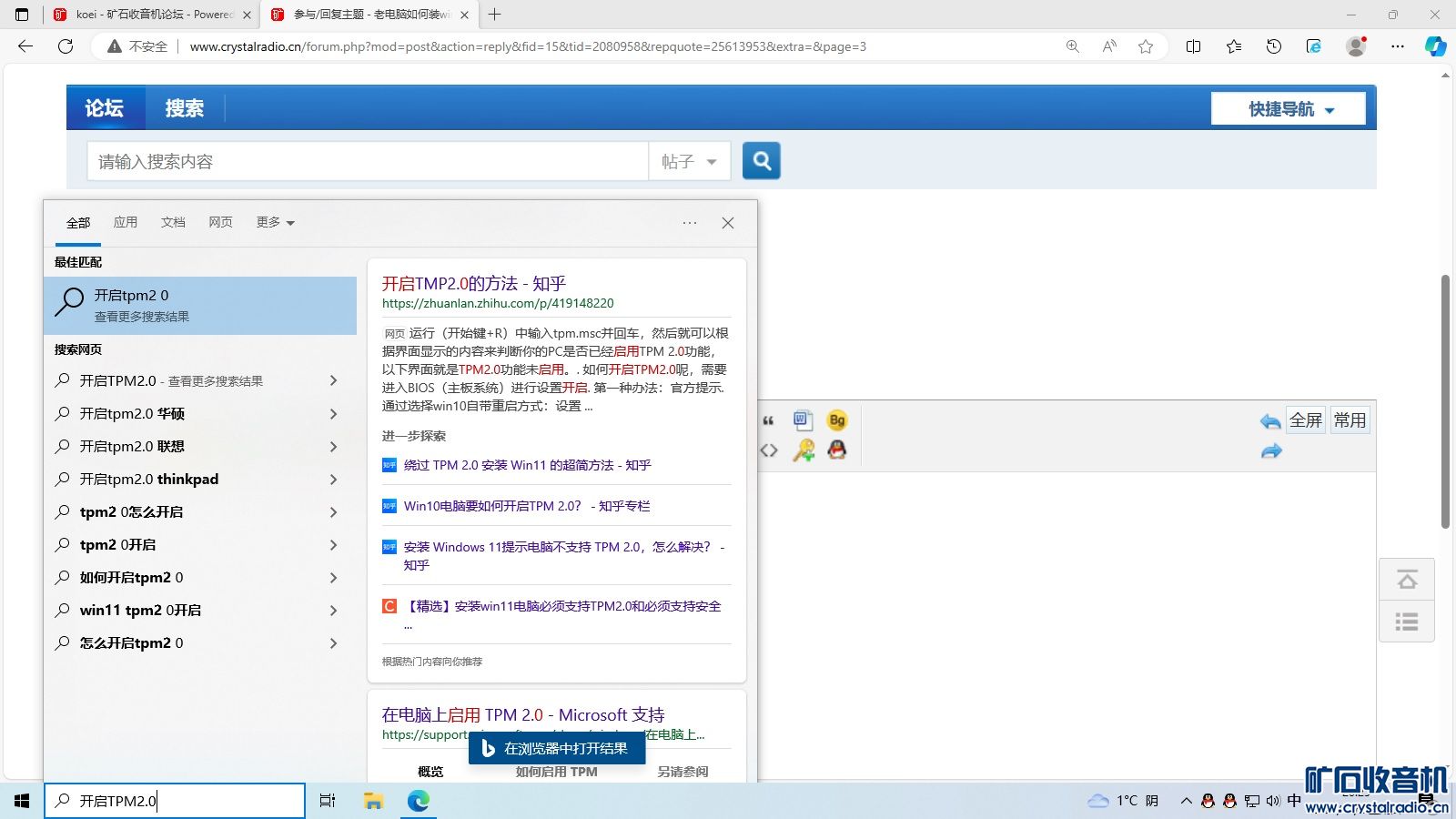Open the Favorites list icon
This screenshot has width=1456, height=819.
pyautogui.click(x=1234, y=46)
